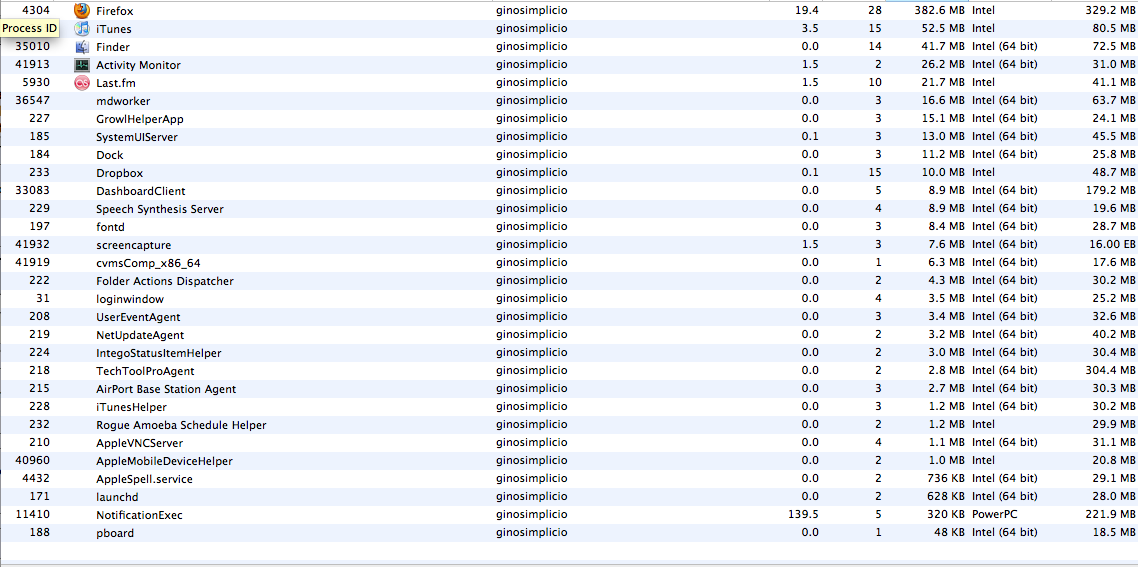This screenshot has height=567, width=1138.
Task: Click the 48 KB memory cell for pboard
Action: pyautogui.click(x=949, y=532)
